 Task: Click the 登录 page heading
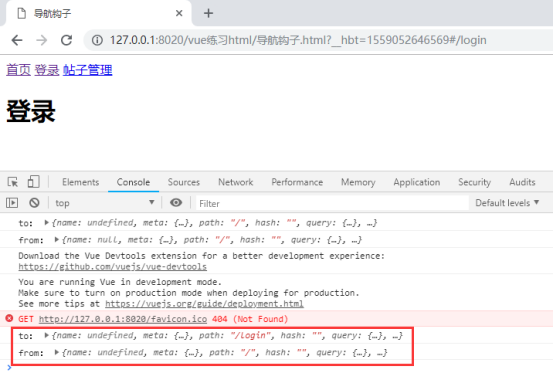point(31,111)
